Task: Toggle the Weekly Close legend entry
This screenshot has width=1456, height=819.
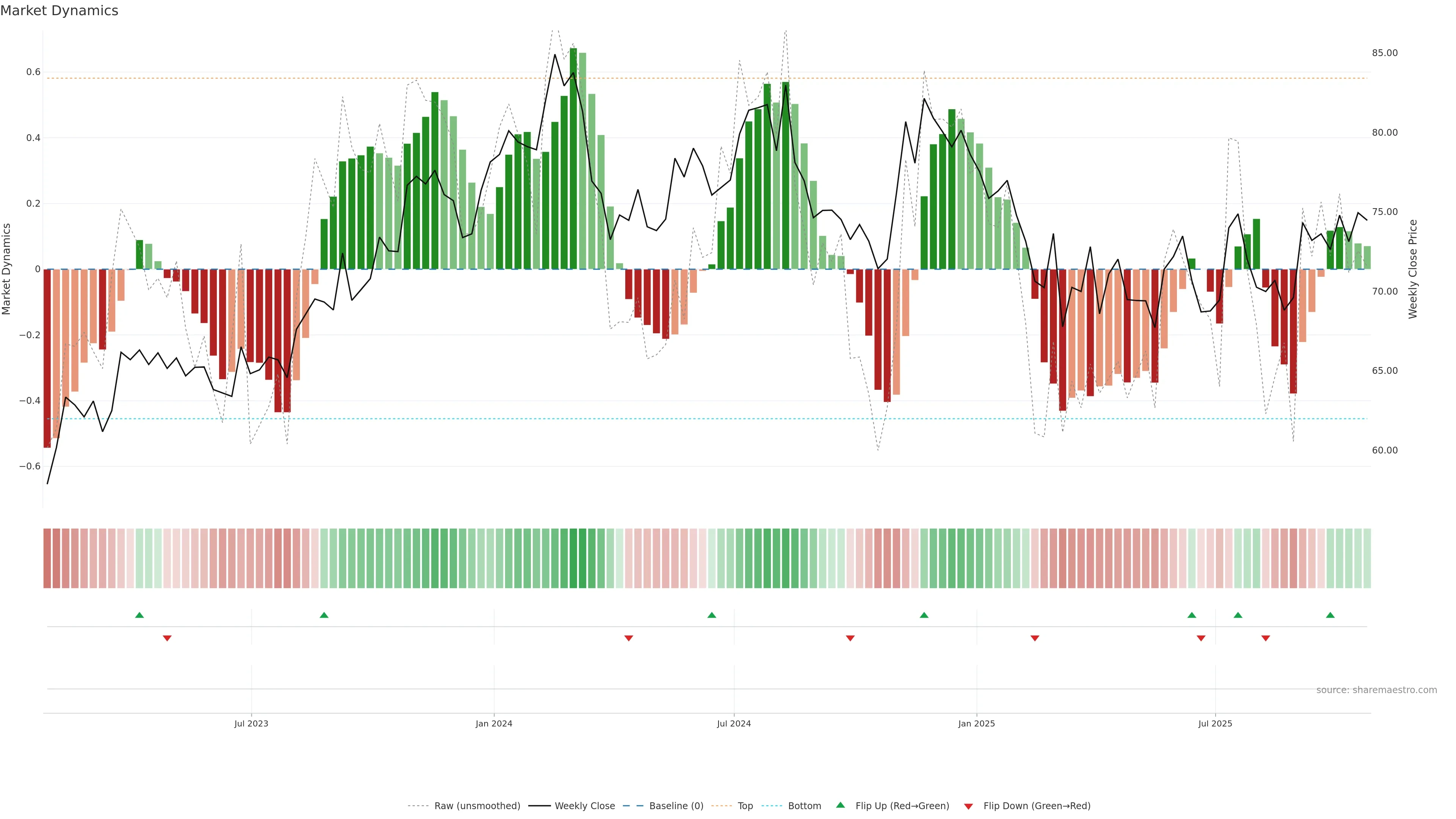Action: click(584, 806)
